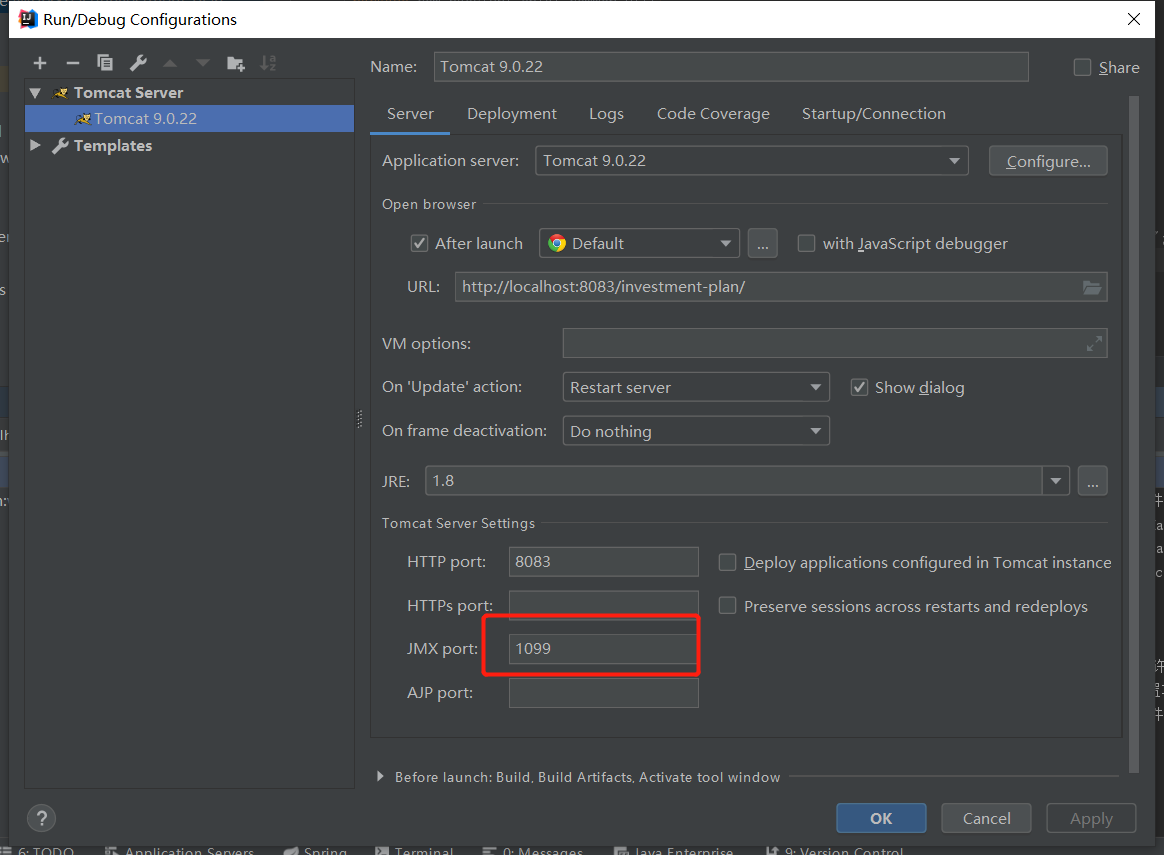The image size is (1164, 855).
Task: Open browser selection ellipsis button
Action: (762, 243)
